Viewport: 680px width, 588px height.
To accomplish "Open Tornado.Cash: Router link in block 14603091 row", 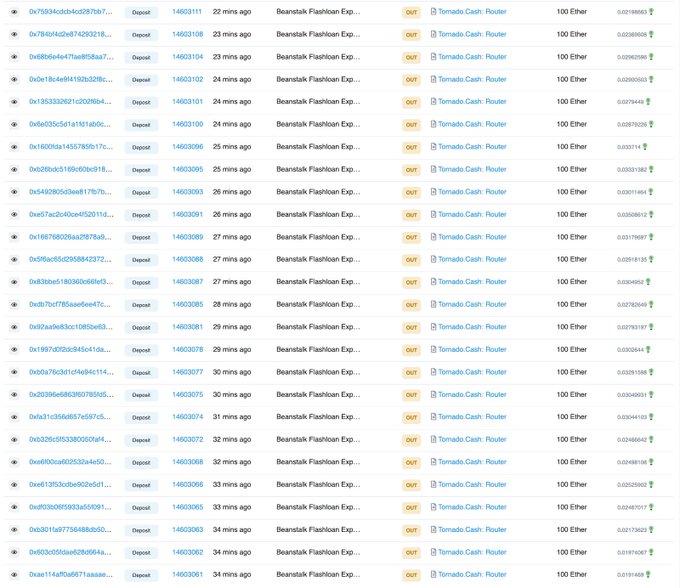I will [472, 214].
